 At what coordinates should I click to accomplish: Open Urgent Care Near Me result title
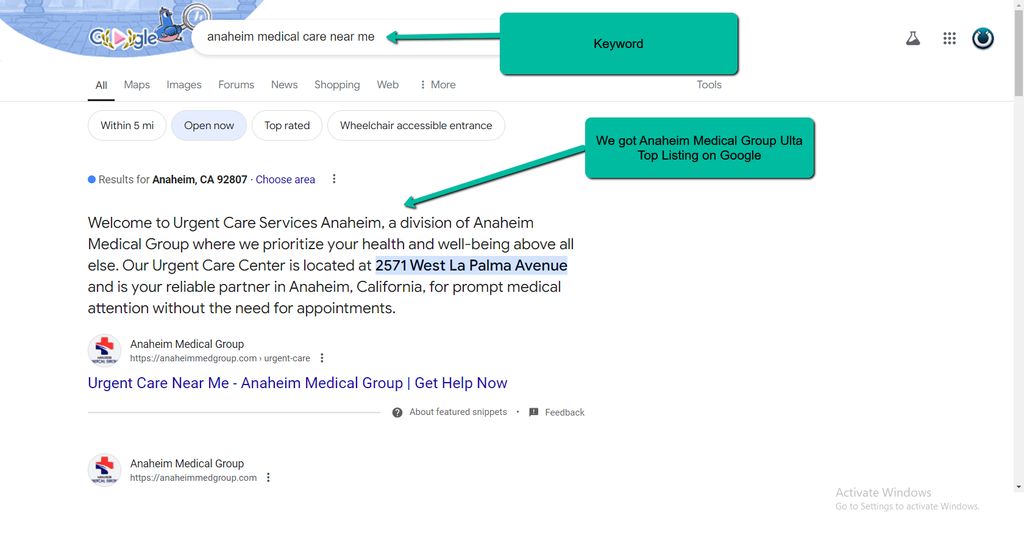click(x=297, y=383)
